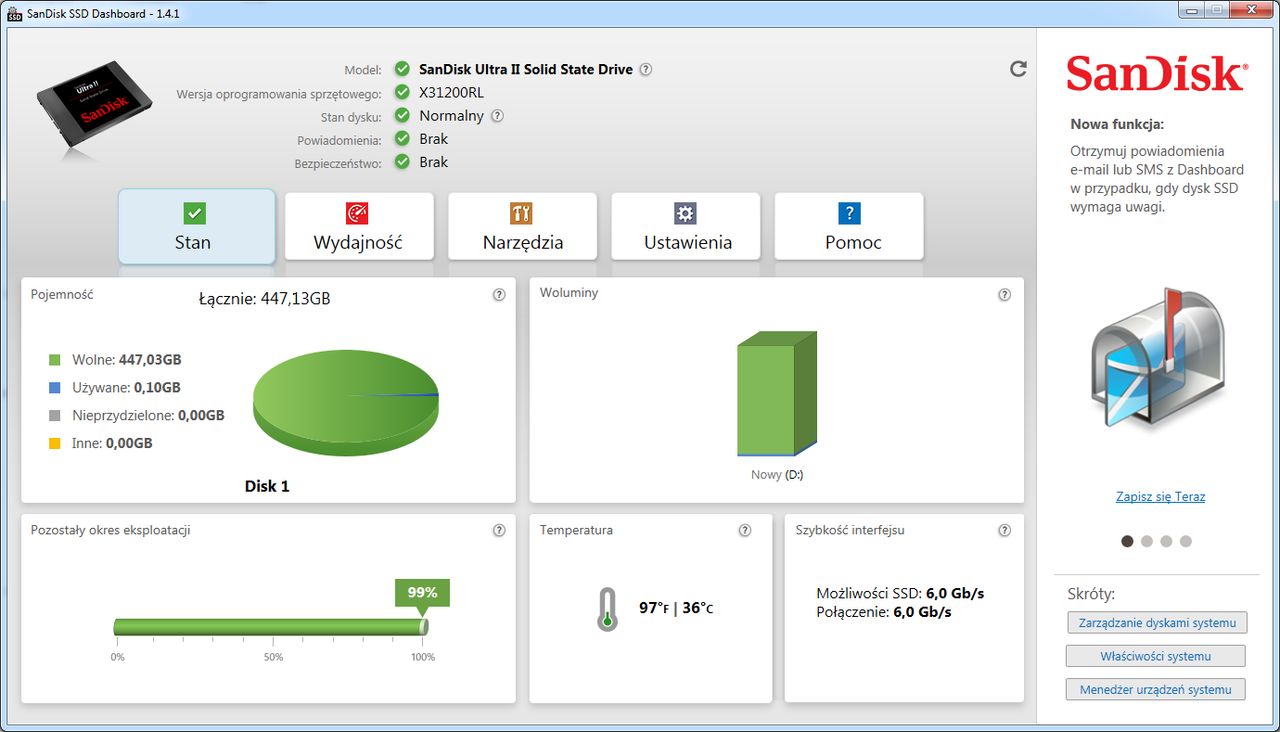
Task: Open Właściwości systemu shortcut
Action: click(x=1156, y=657)
